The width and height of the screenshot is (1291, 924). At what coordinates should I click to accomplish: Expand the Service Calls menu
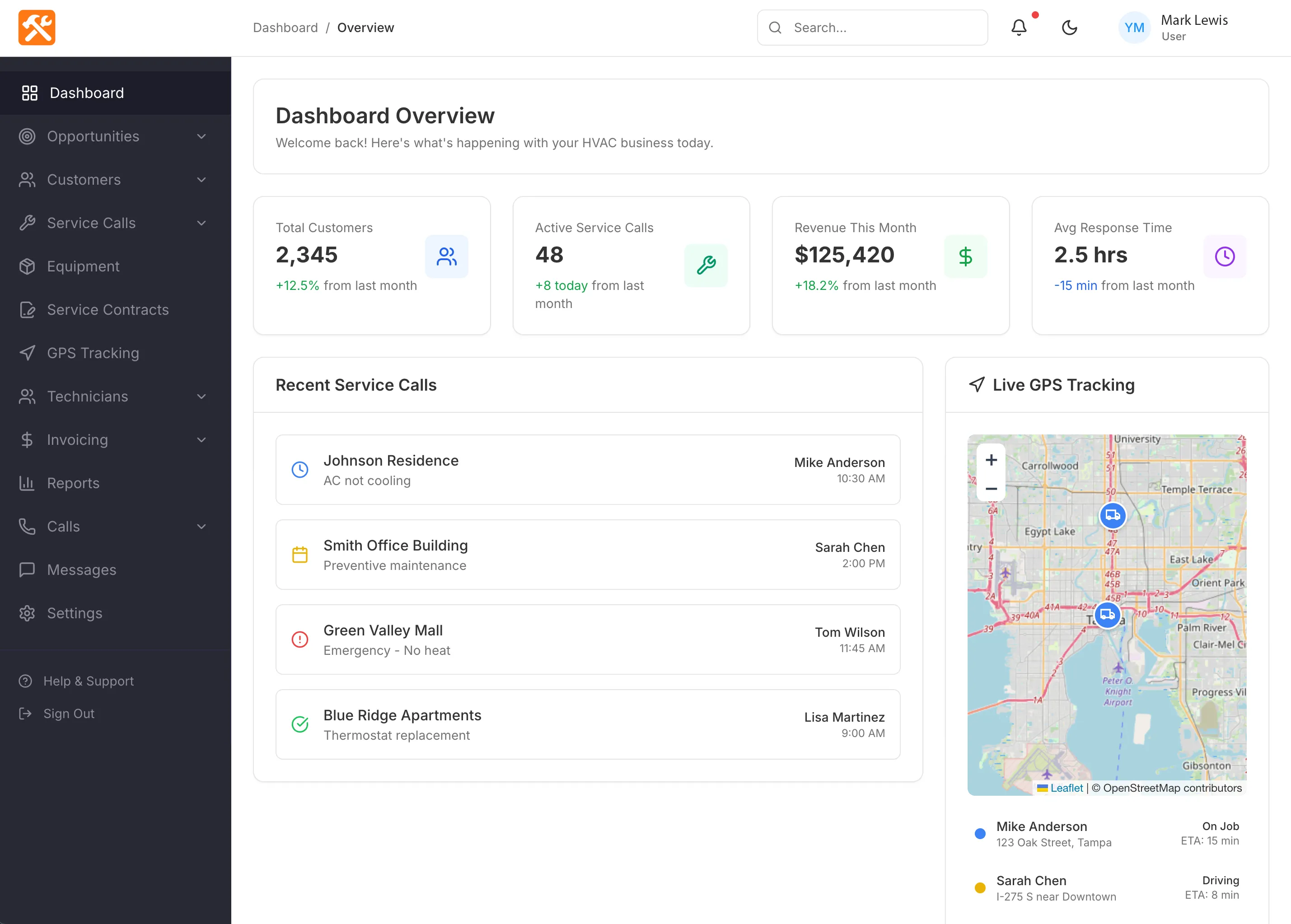pyautogui.click(x=202, y=223)
